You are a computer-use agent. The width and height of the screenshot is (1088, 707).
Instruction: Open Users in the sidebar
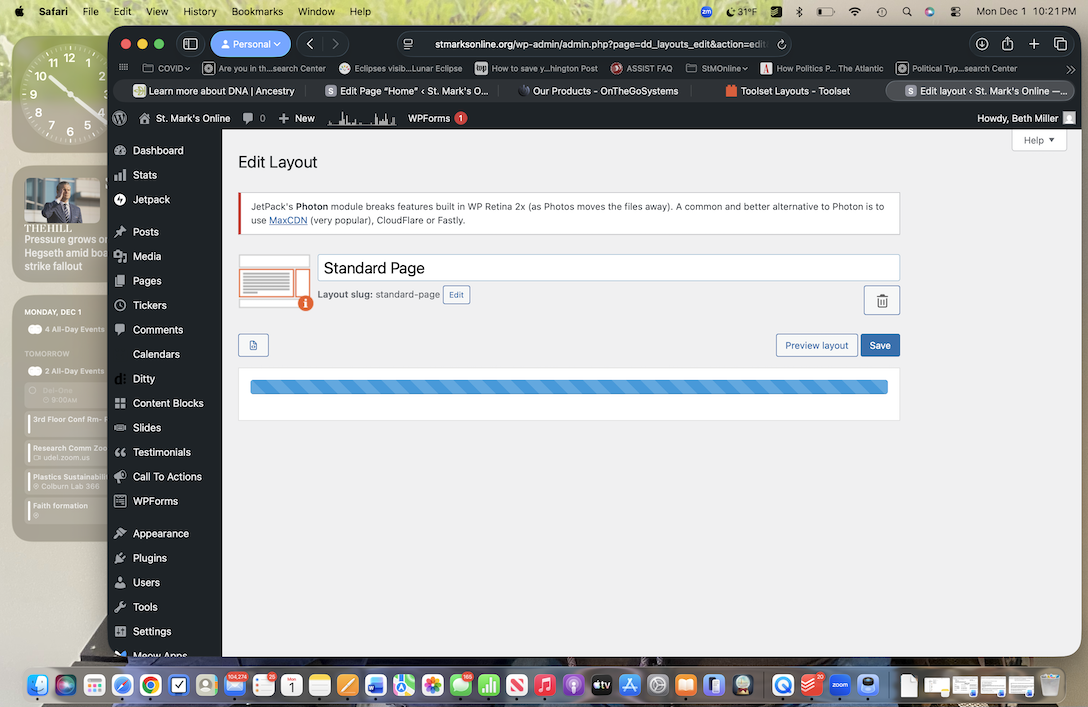(146, 583)
